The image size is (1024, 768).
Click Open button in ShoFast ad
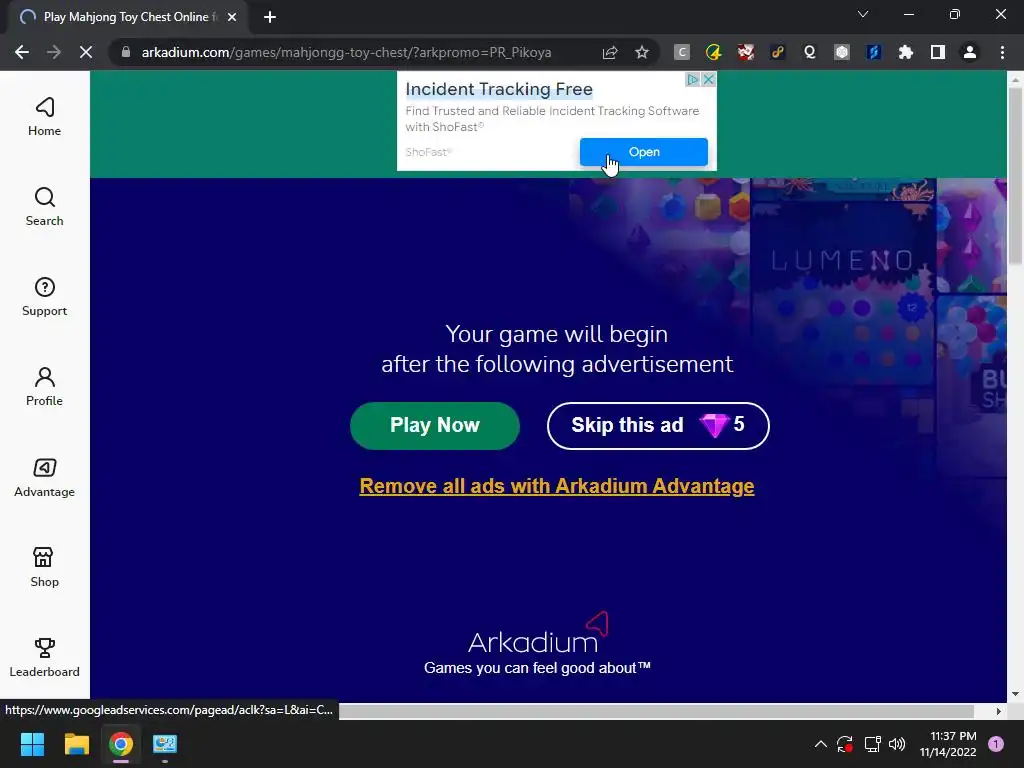[644, 152]
